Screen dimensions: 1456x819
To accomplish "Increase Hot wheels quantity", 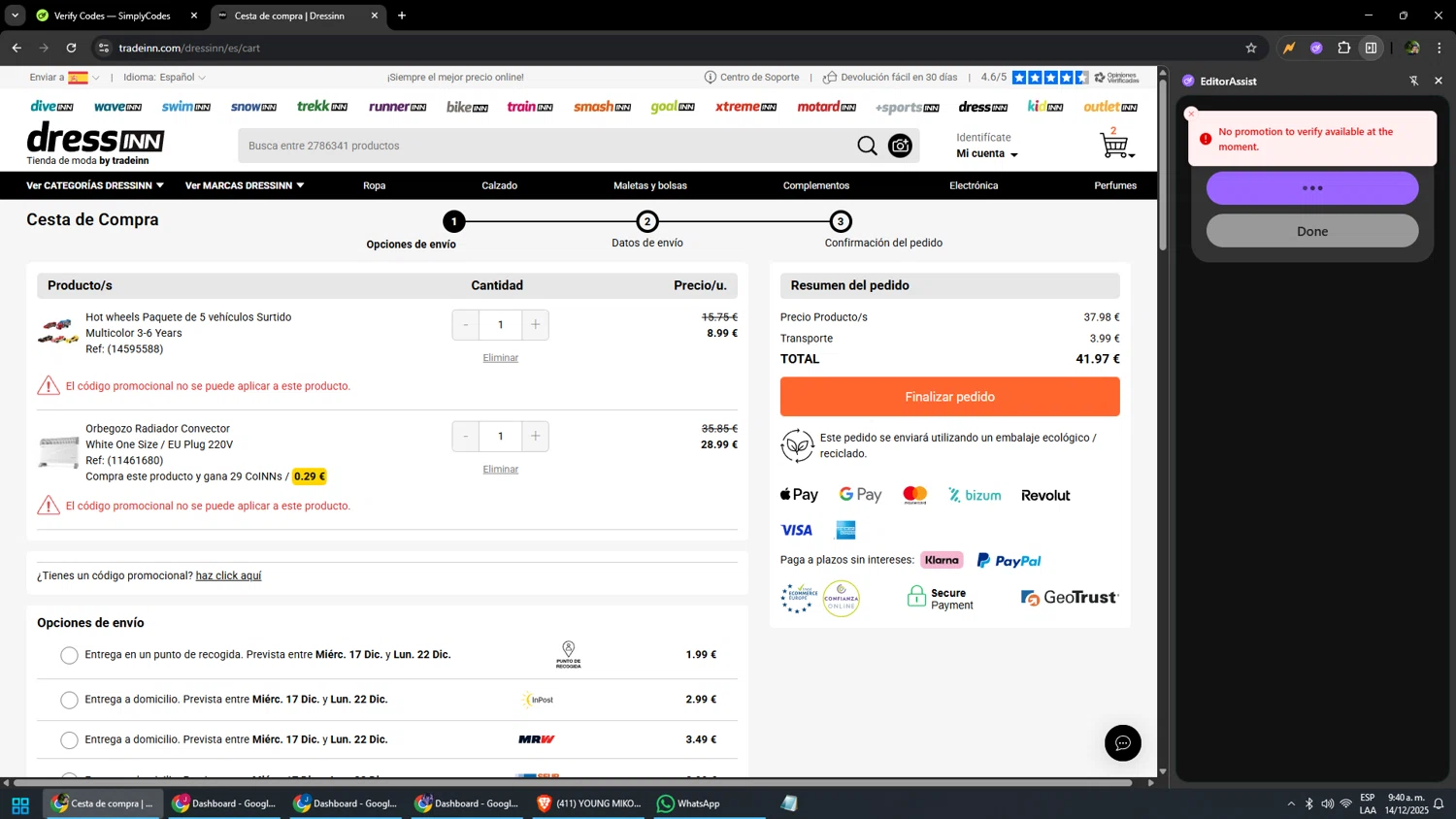I will point(536,325).
